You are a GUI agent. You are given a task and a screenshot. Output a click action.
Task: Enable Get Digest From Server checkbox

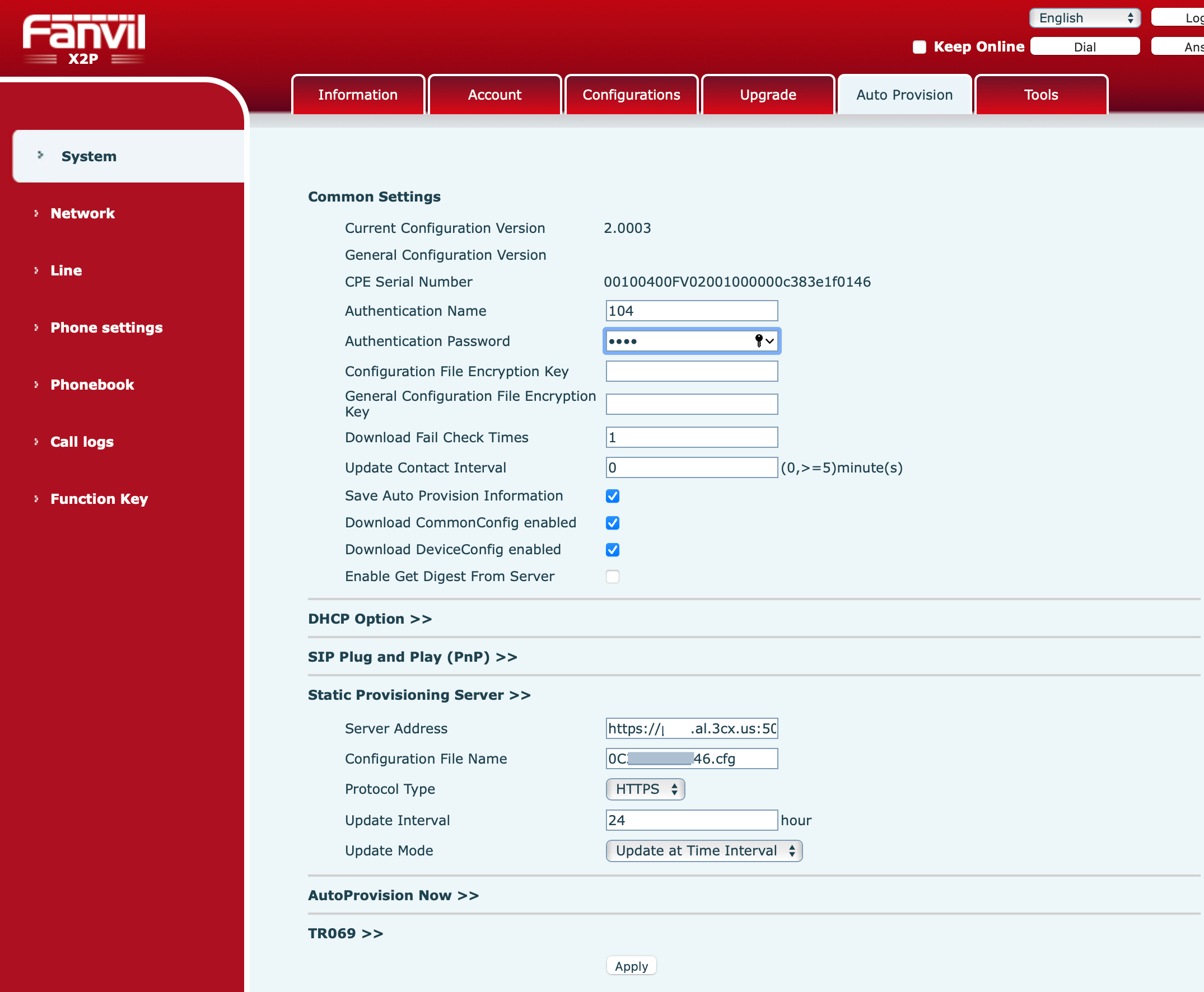[x=612, y=577]
